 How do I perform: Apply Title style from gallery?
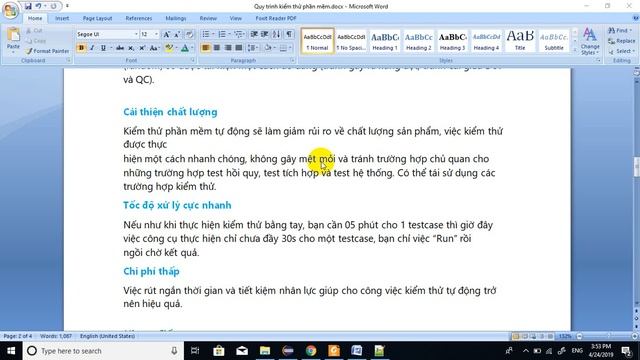click(520, 41)
